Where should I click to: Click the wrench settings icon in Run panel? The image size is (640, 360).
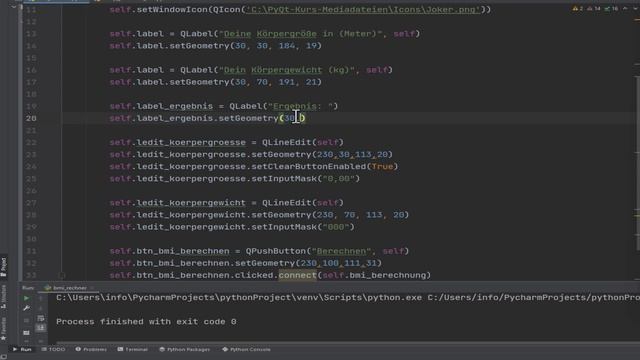pyautogui.click(x=27, y=309)
